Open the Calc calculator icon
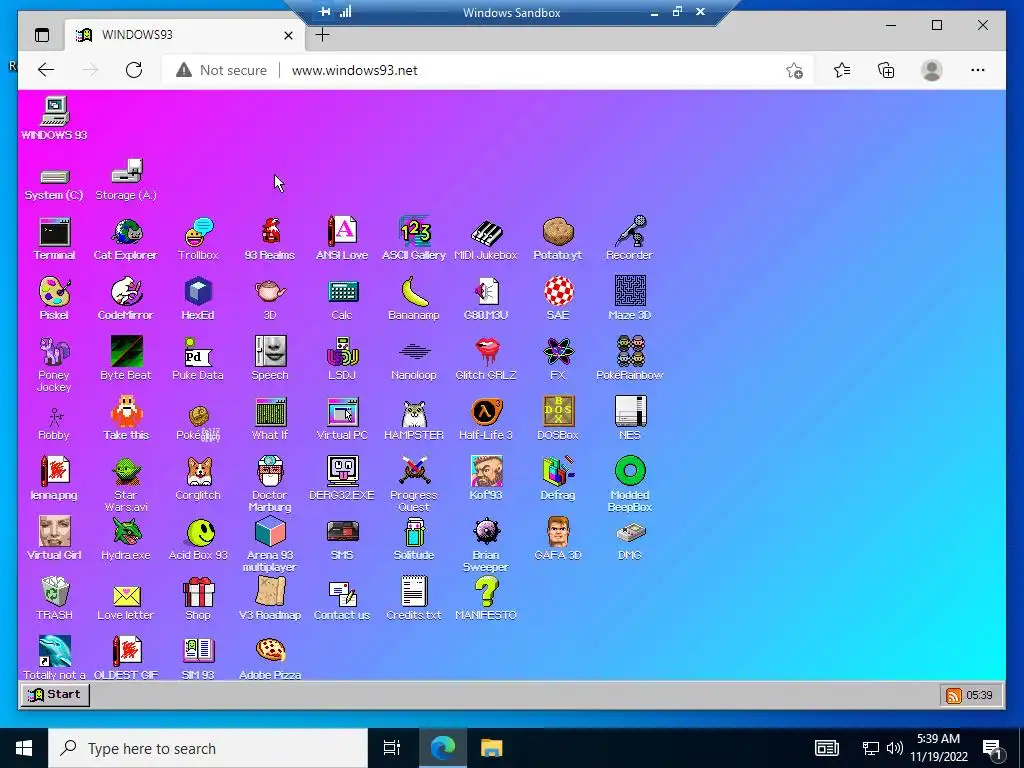 (342, 298)
